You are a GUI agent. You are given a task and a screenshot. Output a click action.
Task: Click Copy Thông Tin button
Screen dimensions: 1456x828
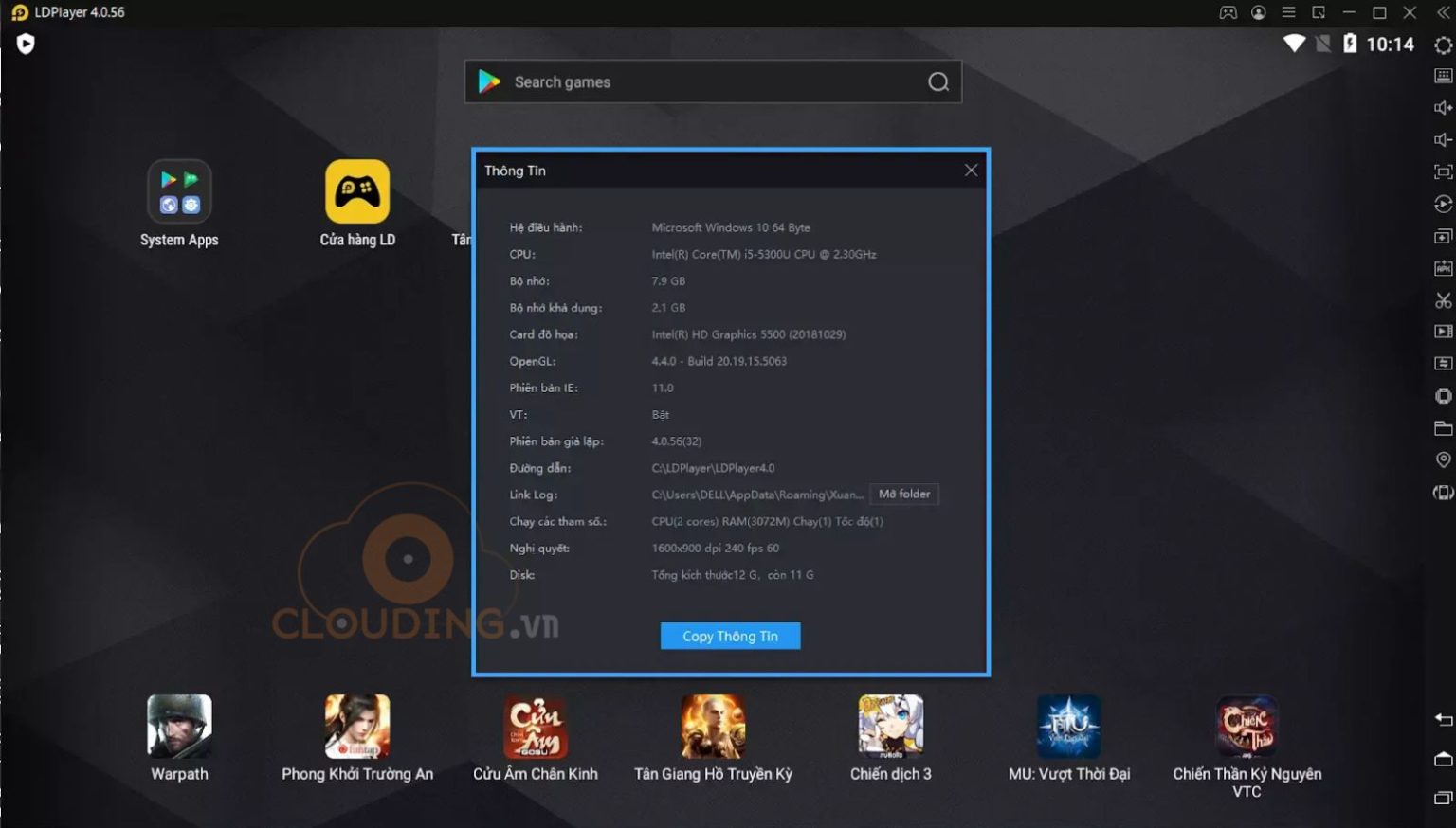(x=730, y=636)
